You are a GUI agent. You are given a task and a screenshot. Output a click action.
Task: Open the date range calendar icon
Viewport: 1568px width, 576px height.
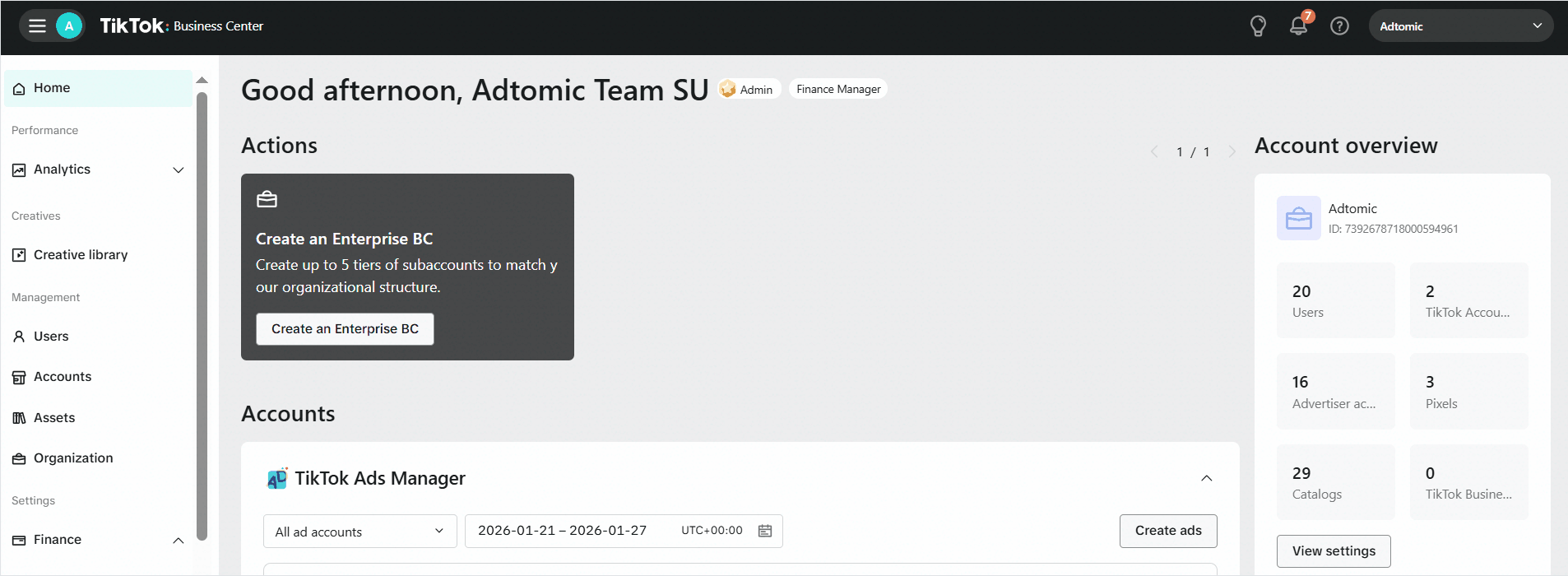tap(765, 531)
